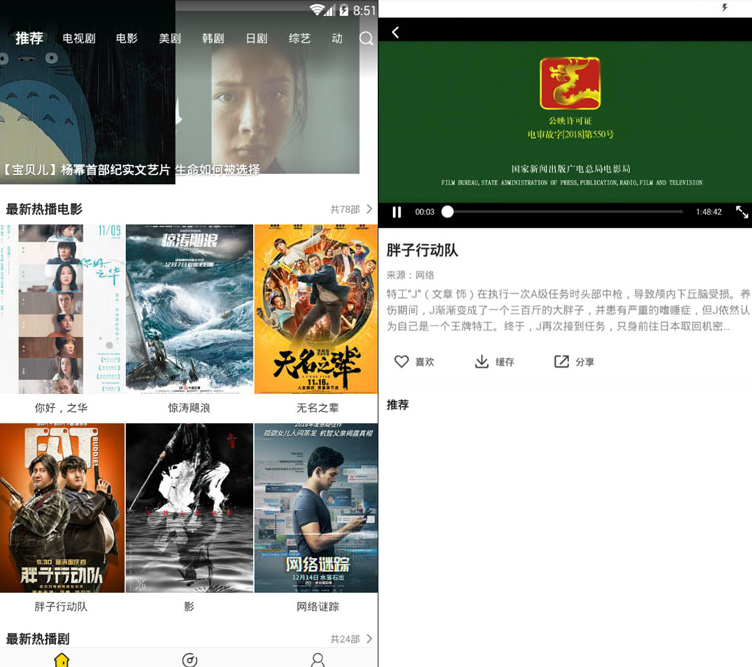Click the 最新热播电影 section header
752x667 pixels.
44,209
